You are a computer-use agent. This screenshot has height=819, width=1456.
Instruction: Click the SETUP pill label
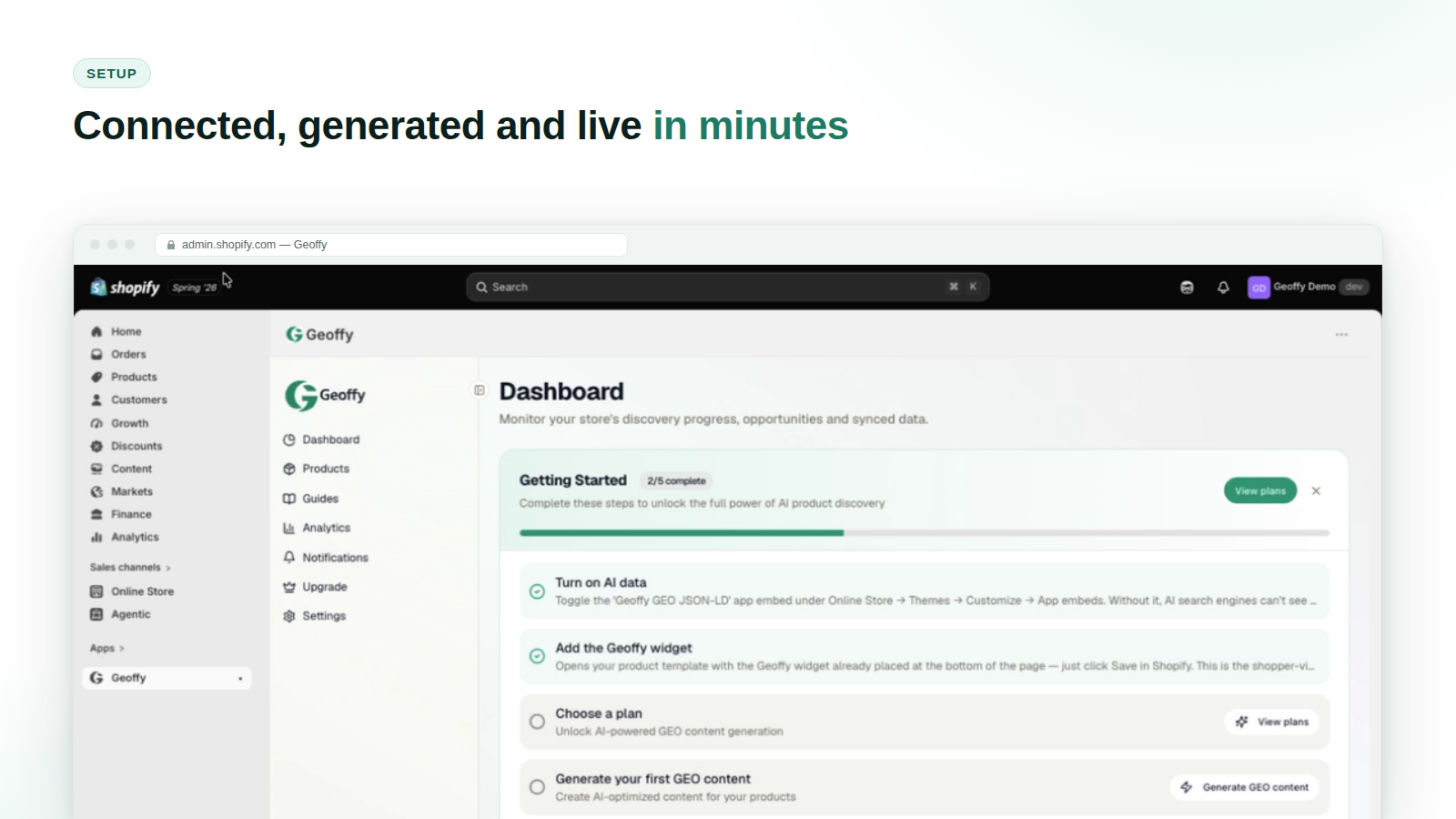pyautogui.click(x=112, y=74)
